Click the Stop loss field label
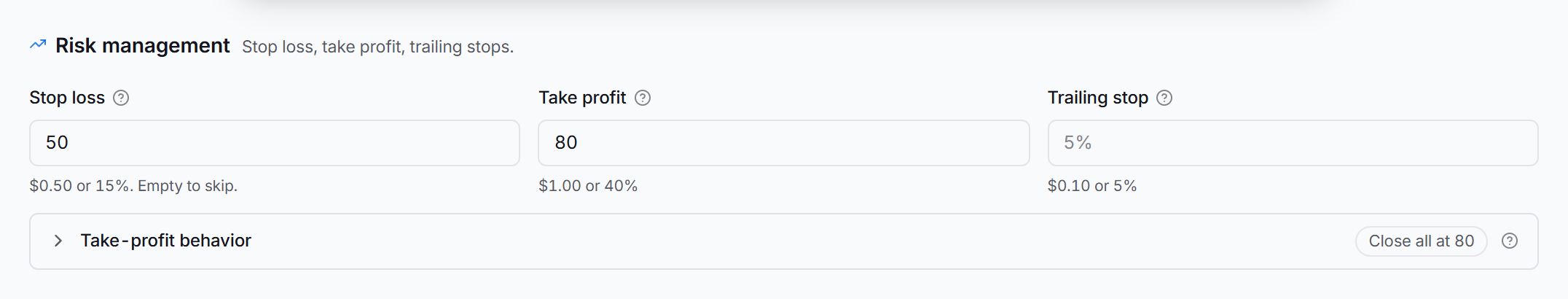This screenshot has width=1568, height=299. [x=67, y=98]
